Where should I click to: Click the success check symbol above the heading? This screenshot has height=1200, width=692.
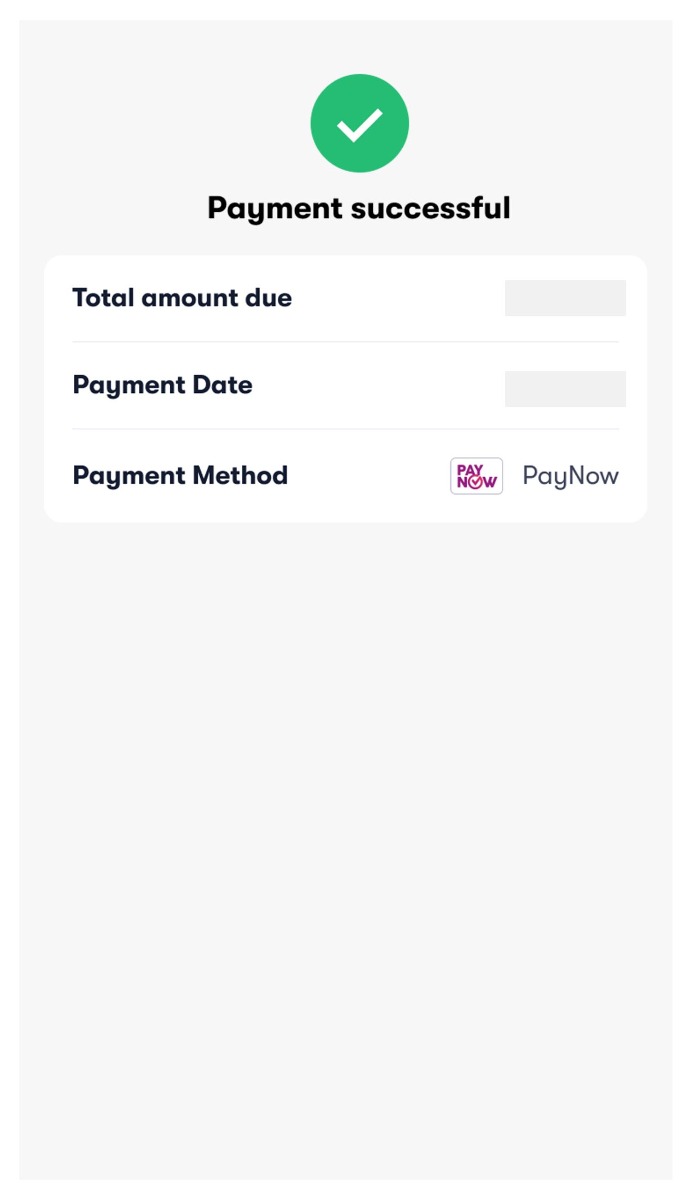359,122
